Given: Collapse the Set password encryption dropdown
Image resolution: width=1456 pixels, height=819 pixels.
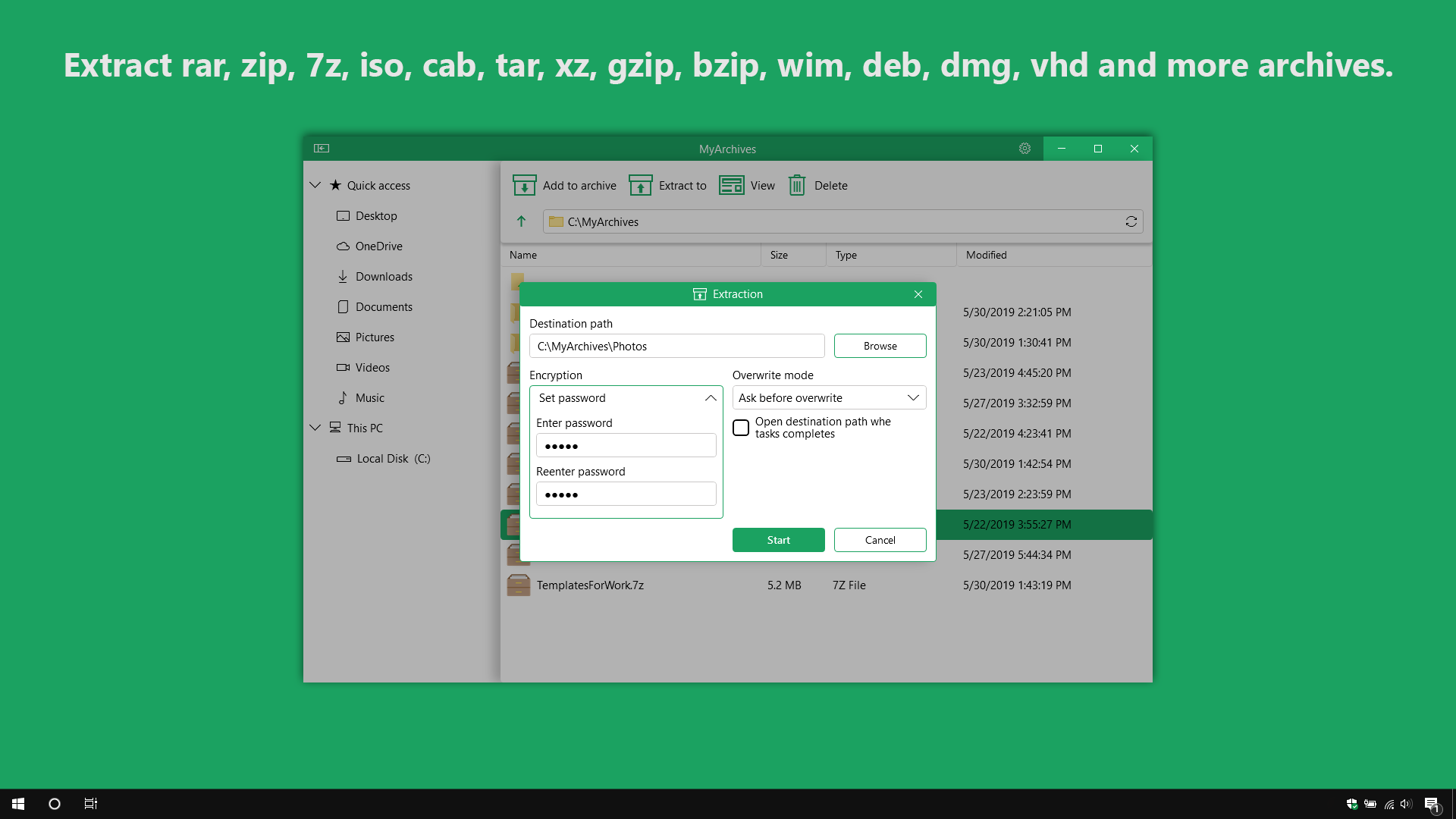Looking at the screenshot, I should (710, 398).
